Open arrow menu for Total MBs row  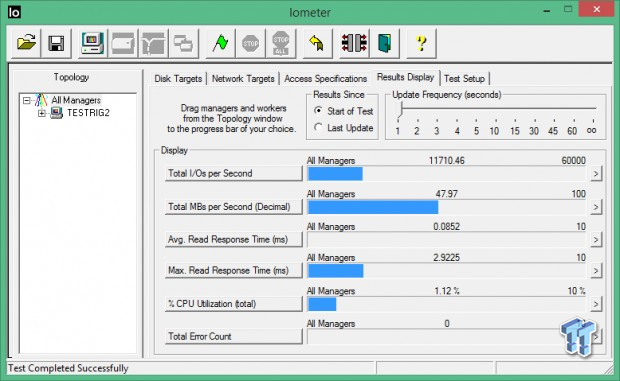(596, 207)
